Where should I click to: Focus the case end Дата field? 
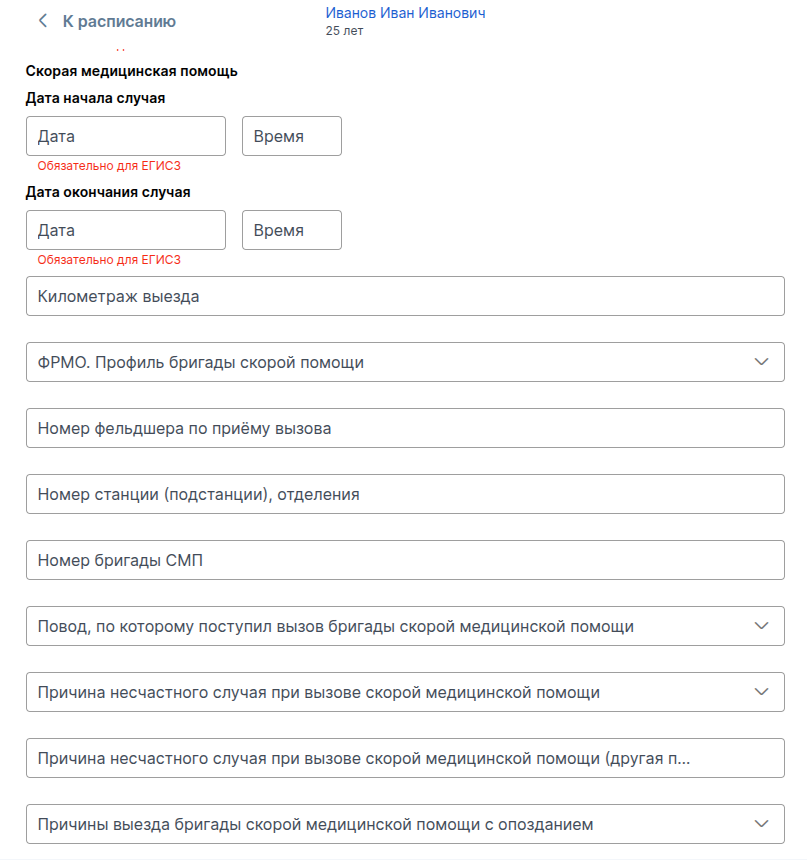pyautogui.click(x=126, y=230)
